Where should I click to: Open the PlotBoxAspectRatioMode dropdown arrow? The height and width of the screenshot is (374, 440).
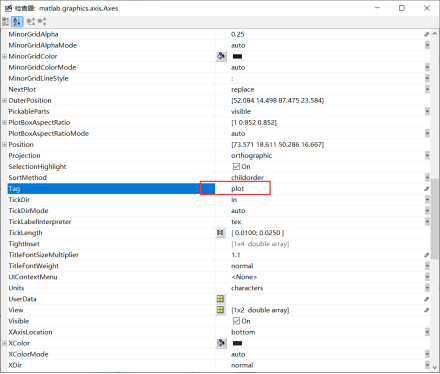click(427, 134)
